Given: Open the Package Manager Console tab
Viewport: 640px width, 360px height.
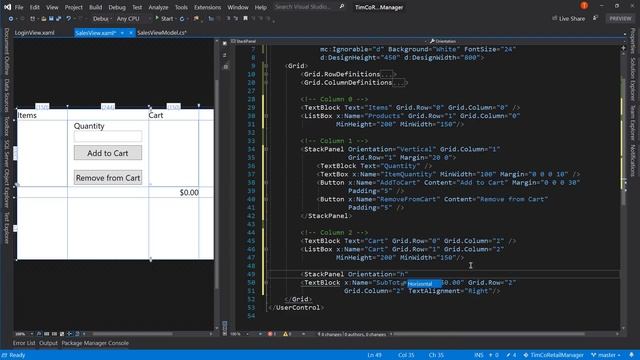Looking at the screenshot, I should click(x=95, y=343).
